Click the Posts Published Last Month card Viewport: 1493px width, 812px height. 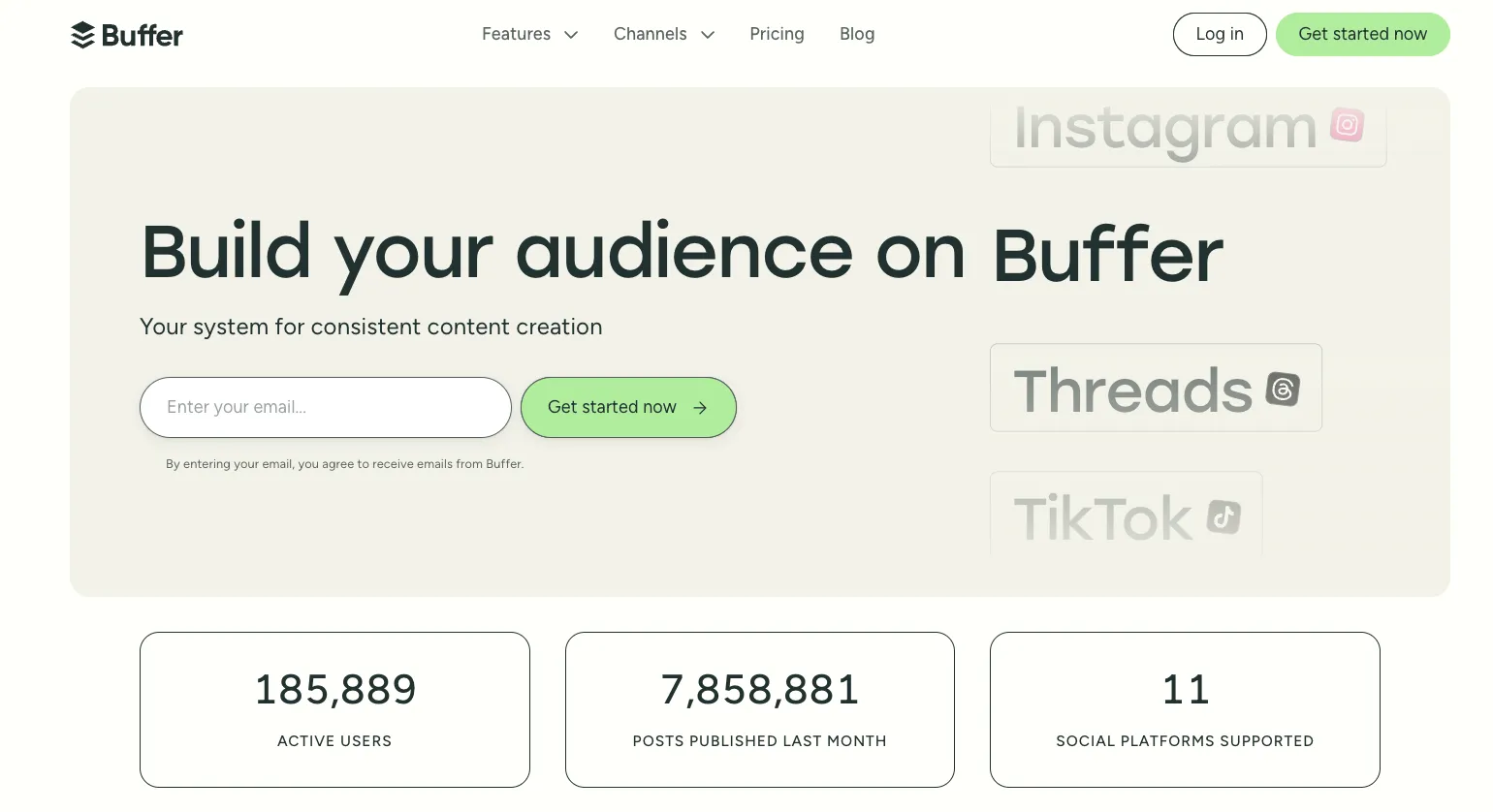coord(759,709)
